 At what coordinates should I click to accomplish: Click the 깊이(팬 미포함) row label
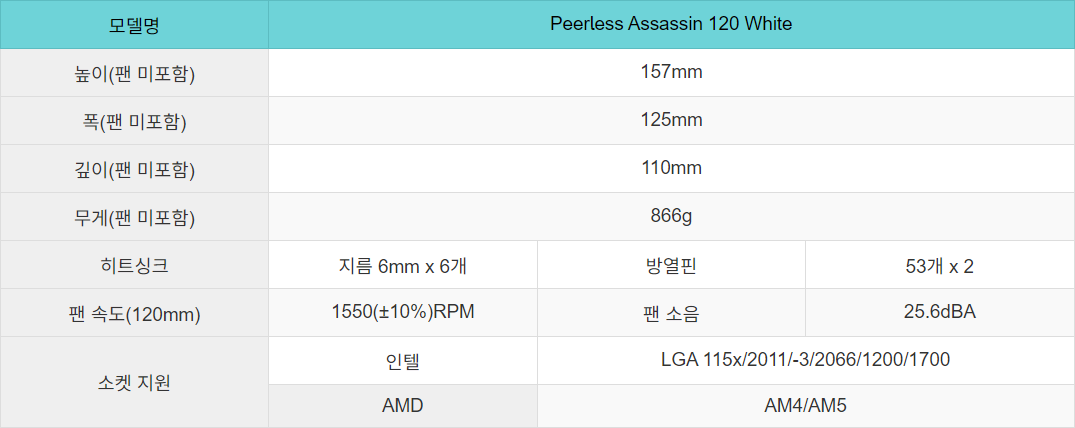tap(134, 169)
